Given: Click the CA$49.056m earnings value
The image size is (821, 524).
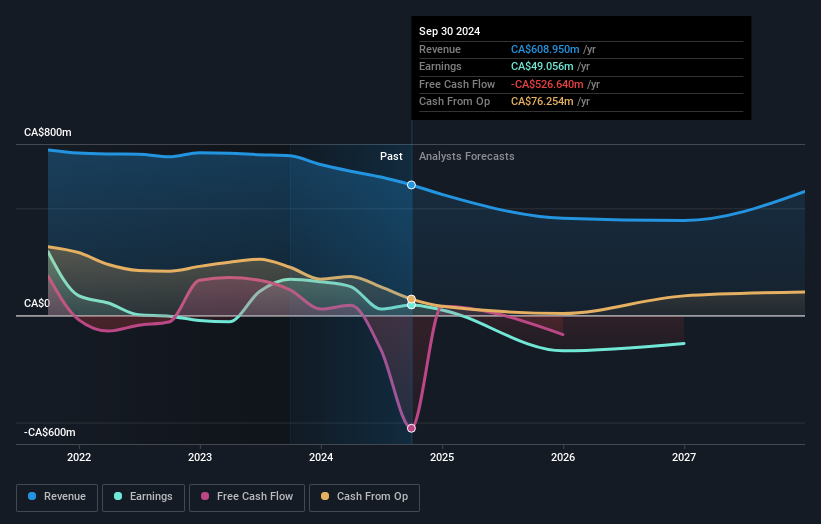Looking at the screenshot, I should 542,66.
